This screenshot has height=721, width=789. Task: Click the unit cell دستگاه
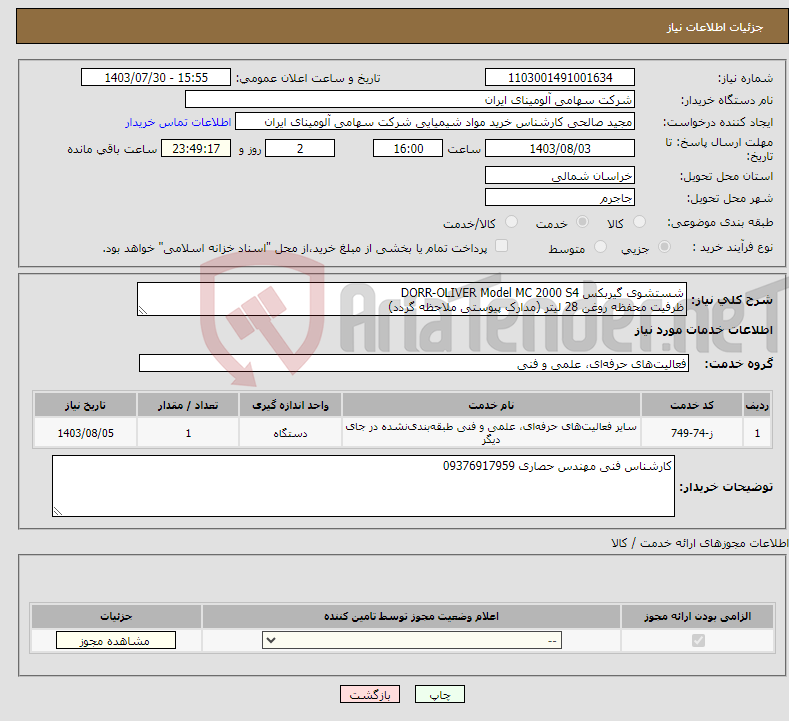[290, 433]
